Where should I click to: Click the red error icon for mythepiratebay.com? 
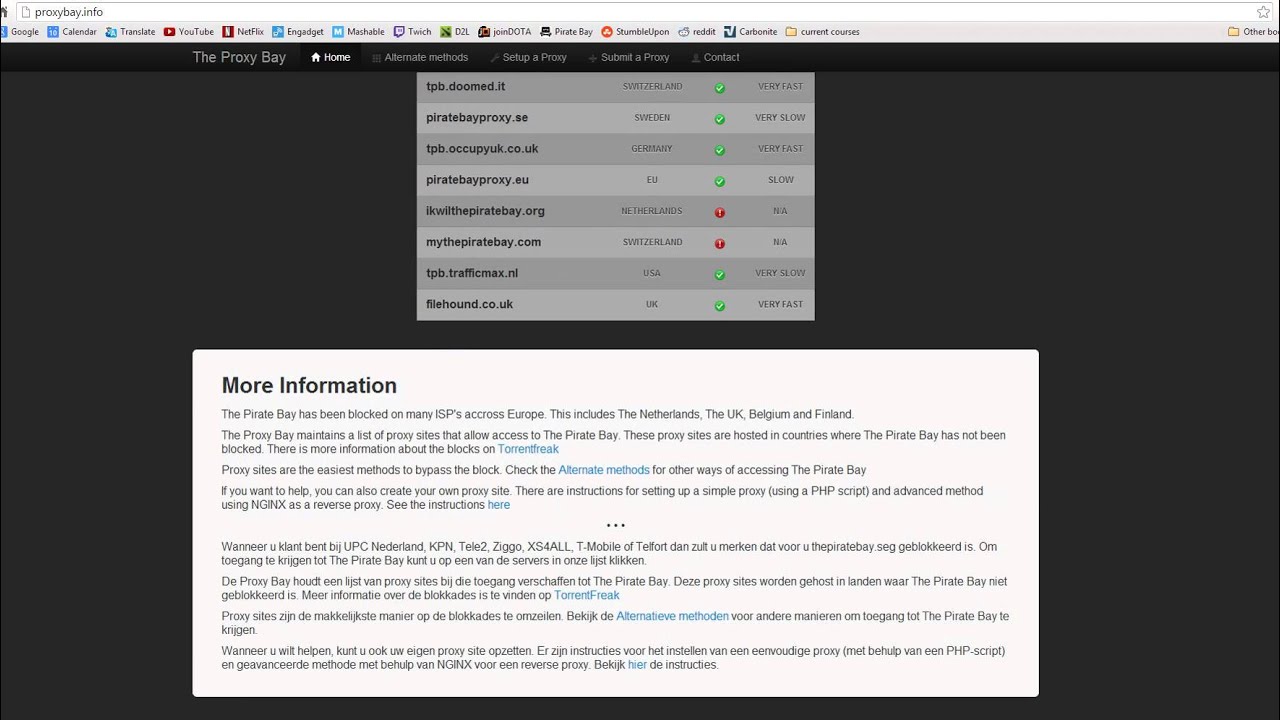coord(719,243)
